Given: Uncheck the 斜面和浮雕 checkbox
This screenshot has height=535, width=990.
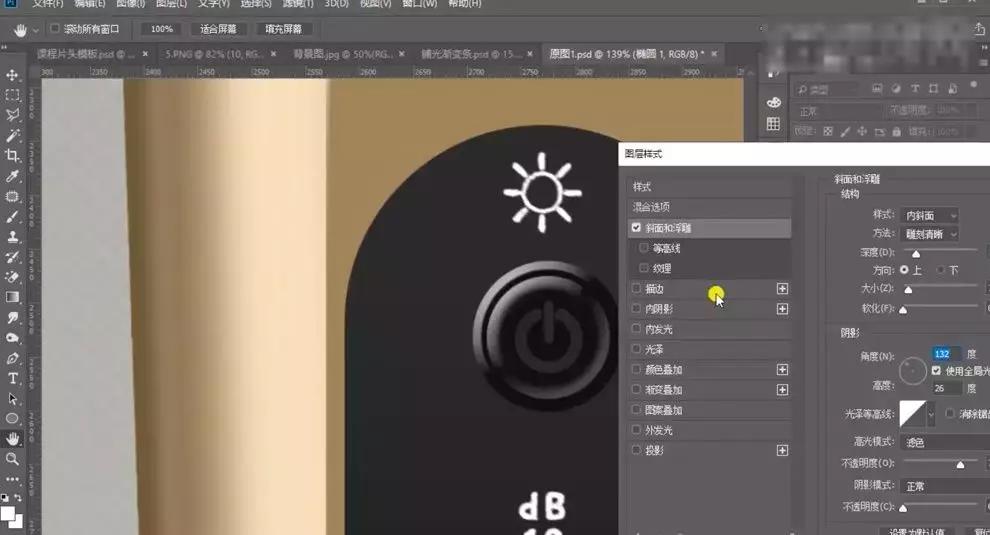Looking at the screenshot, I should coord(636,227).
